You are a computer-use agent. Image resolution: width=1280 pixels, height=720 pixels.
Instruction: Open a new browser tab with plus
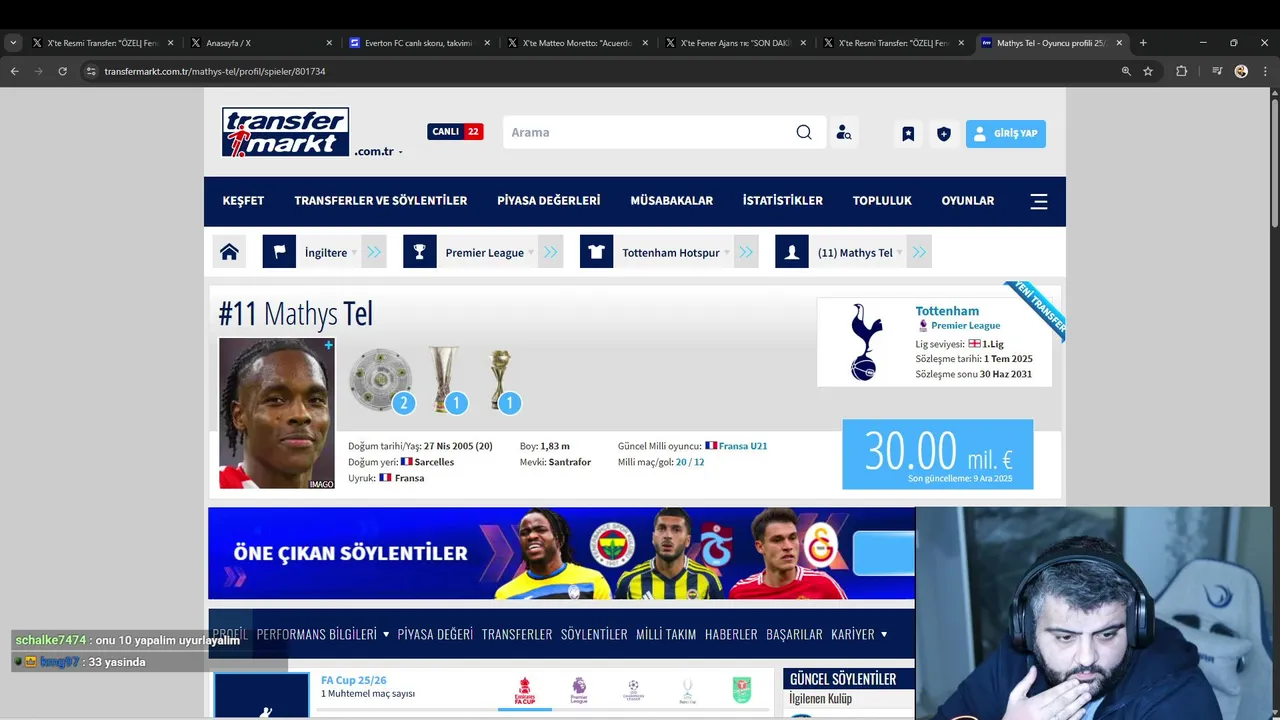point(1143,43)
